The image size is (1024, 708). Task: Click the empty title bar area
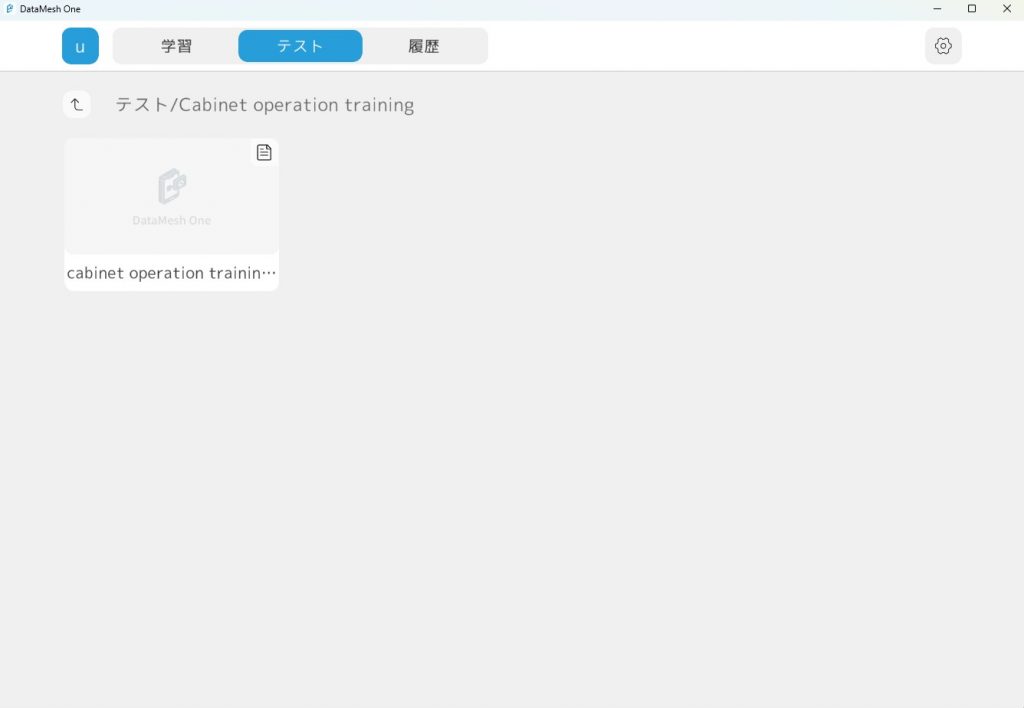[x=500, y=9]
